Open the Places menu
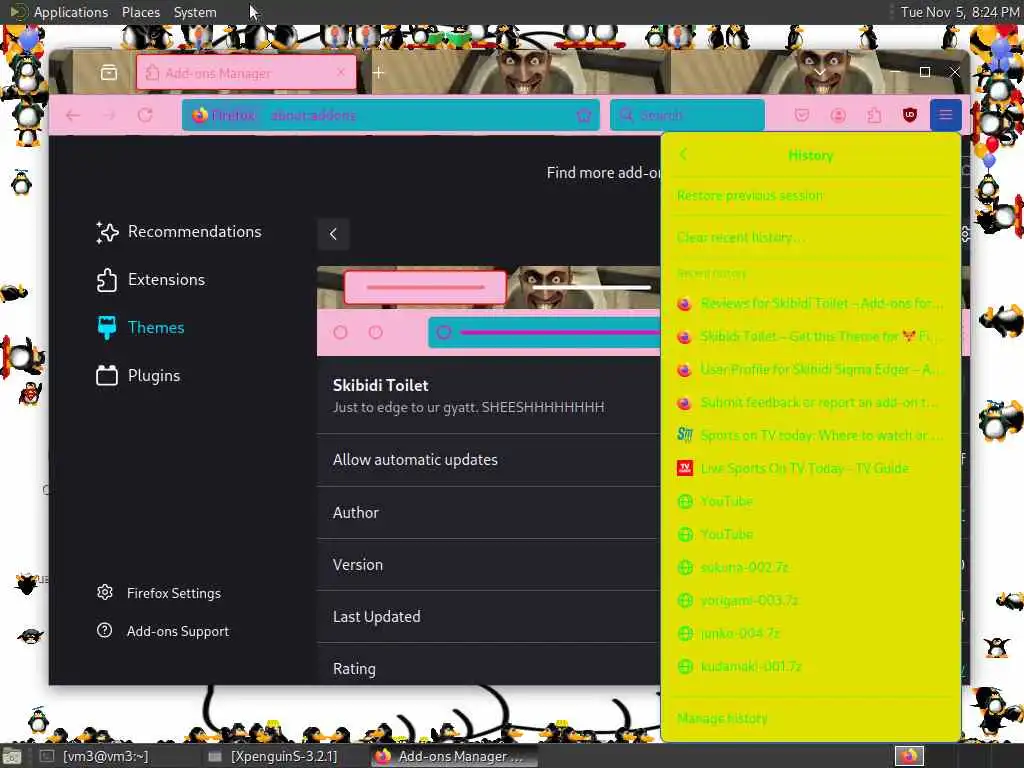This screenshot has width=1024, height=768. [x=140, y=12]
